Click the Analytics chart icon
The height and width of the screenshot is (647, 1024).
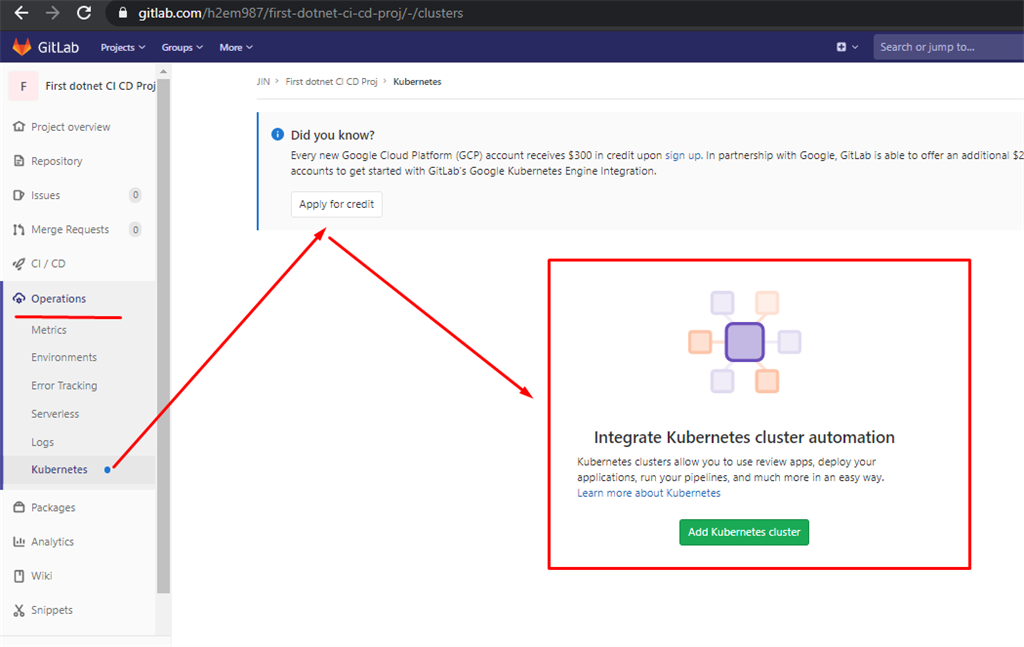[x=19, y=541]
